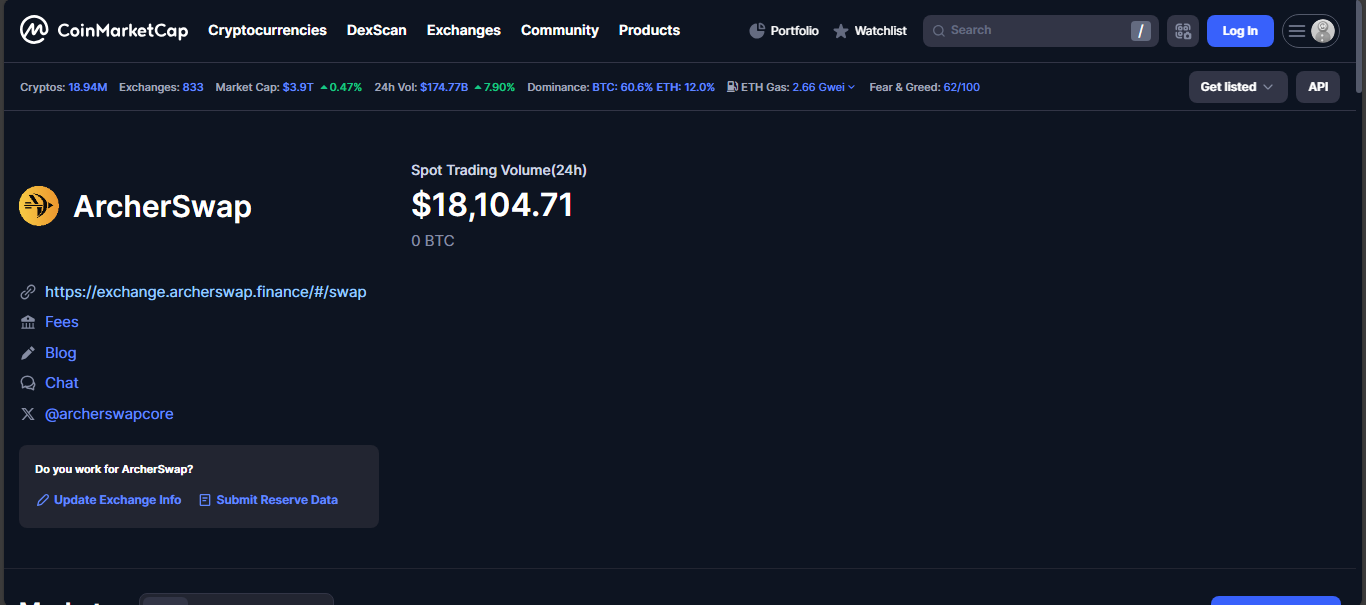Open the DexScan menu item
The height and width of the screenshot is (605, 1366).
point(376,30)
